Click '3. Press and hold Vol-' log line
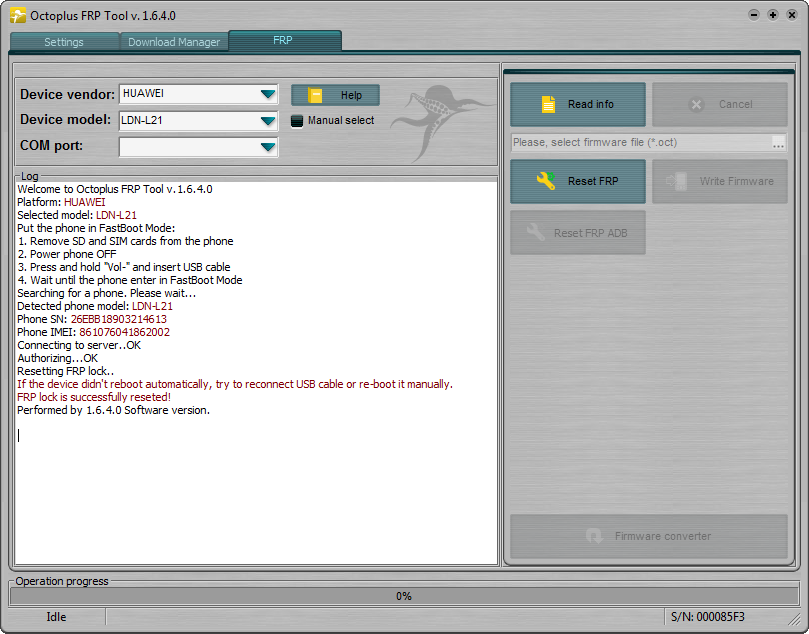Image resolution: width=809 pixels, height=634 pixels. pyautogui.click(x=124, y=267)
